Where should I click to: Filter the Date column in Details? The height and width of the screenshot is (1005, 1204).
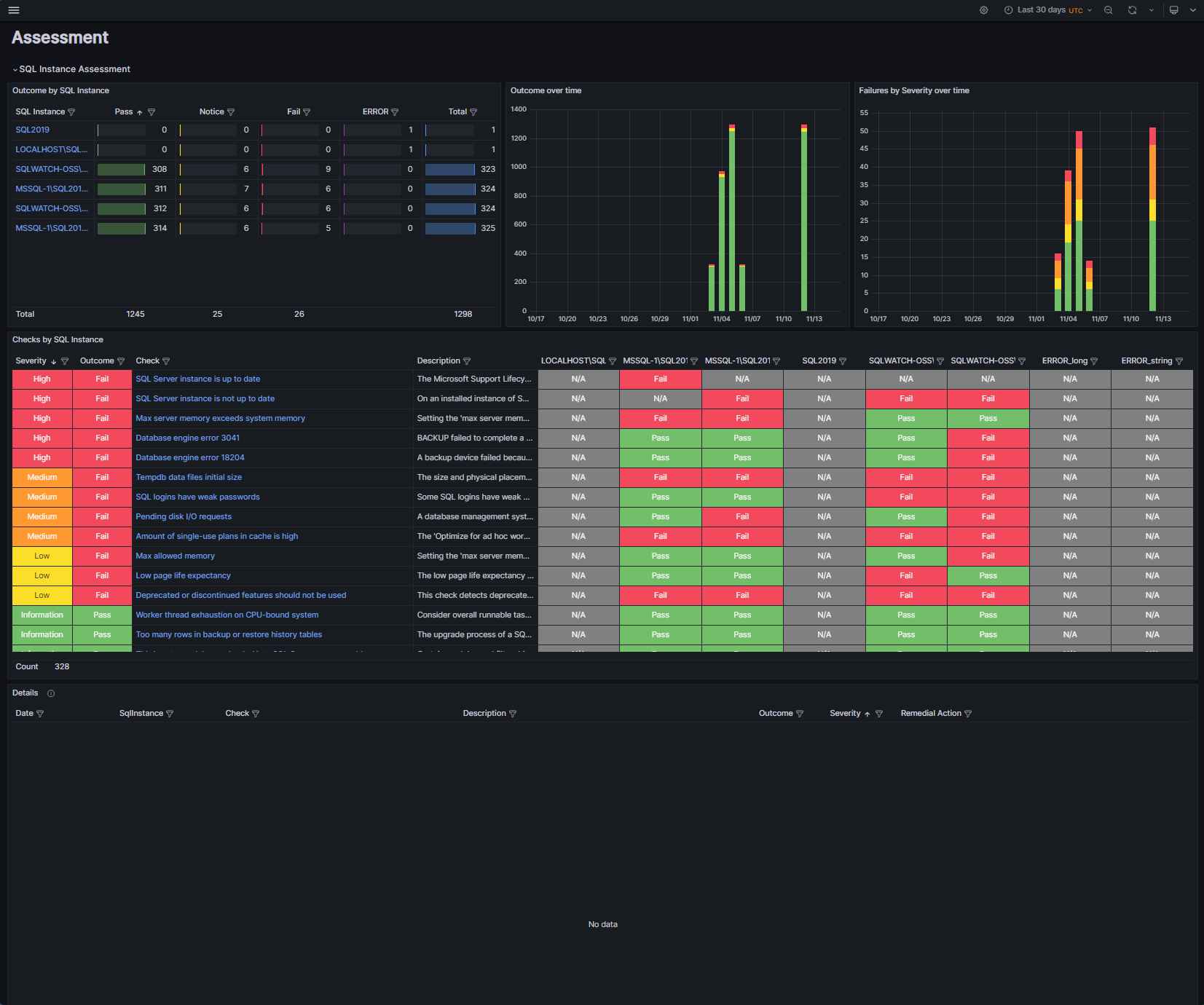click(40, 714)
